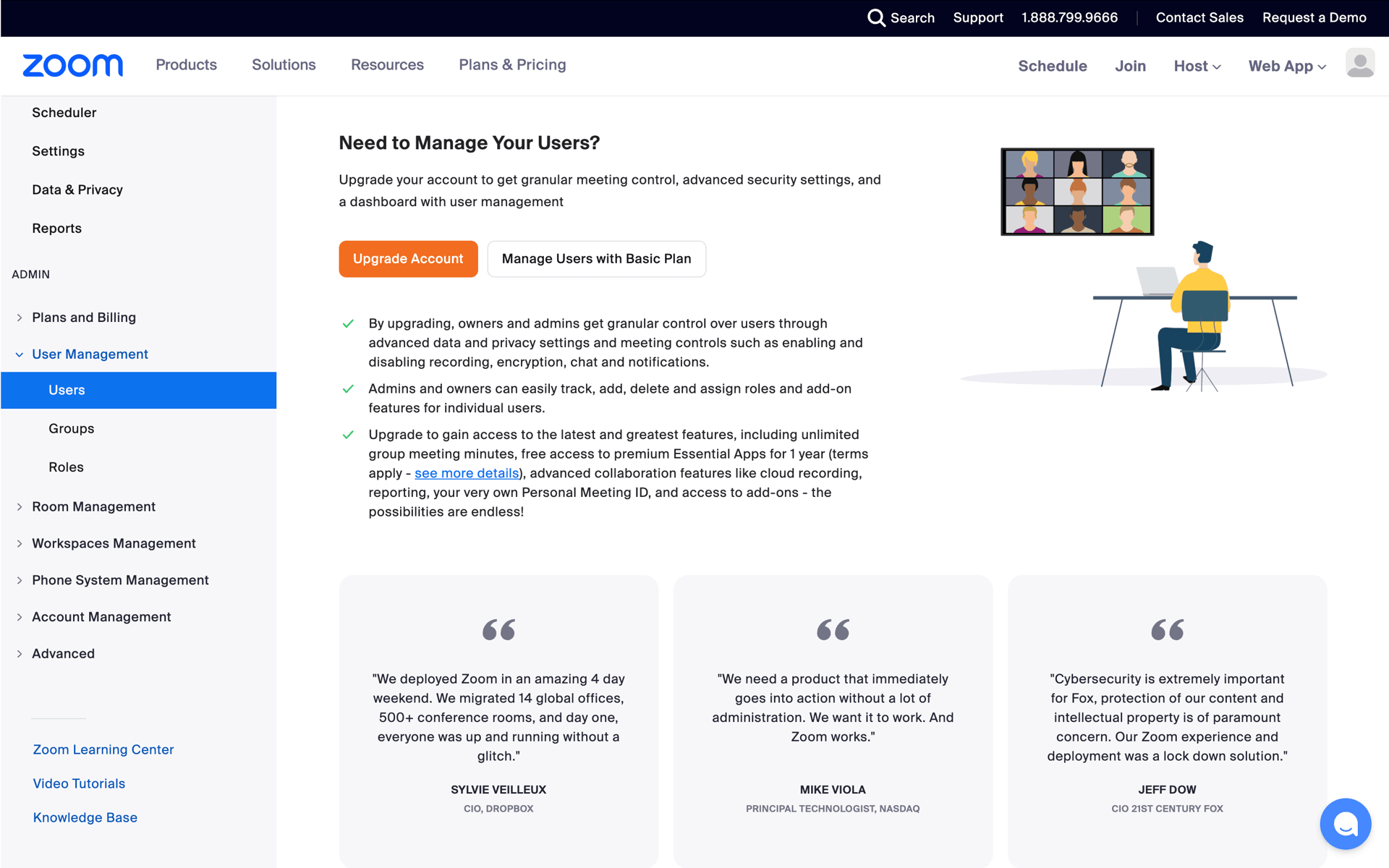Click the Upgrade Account button
Screen dimensions: 1389x868
(408, 259)
